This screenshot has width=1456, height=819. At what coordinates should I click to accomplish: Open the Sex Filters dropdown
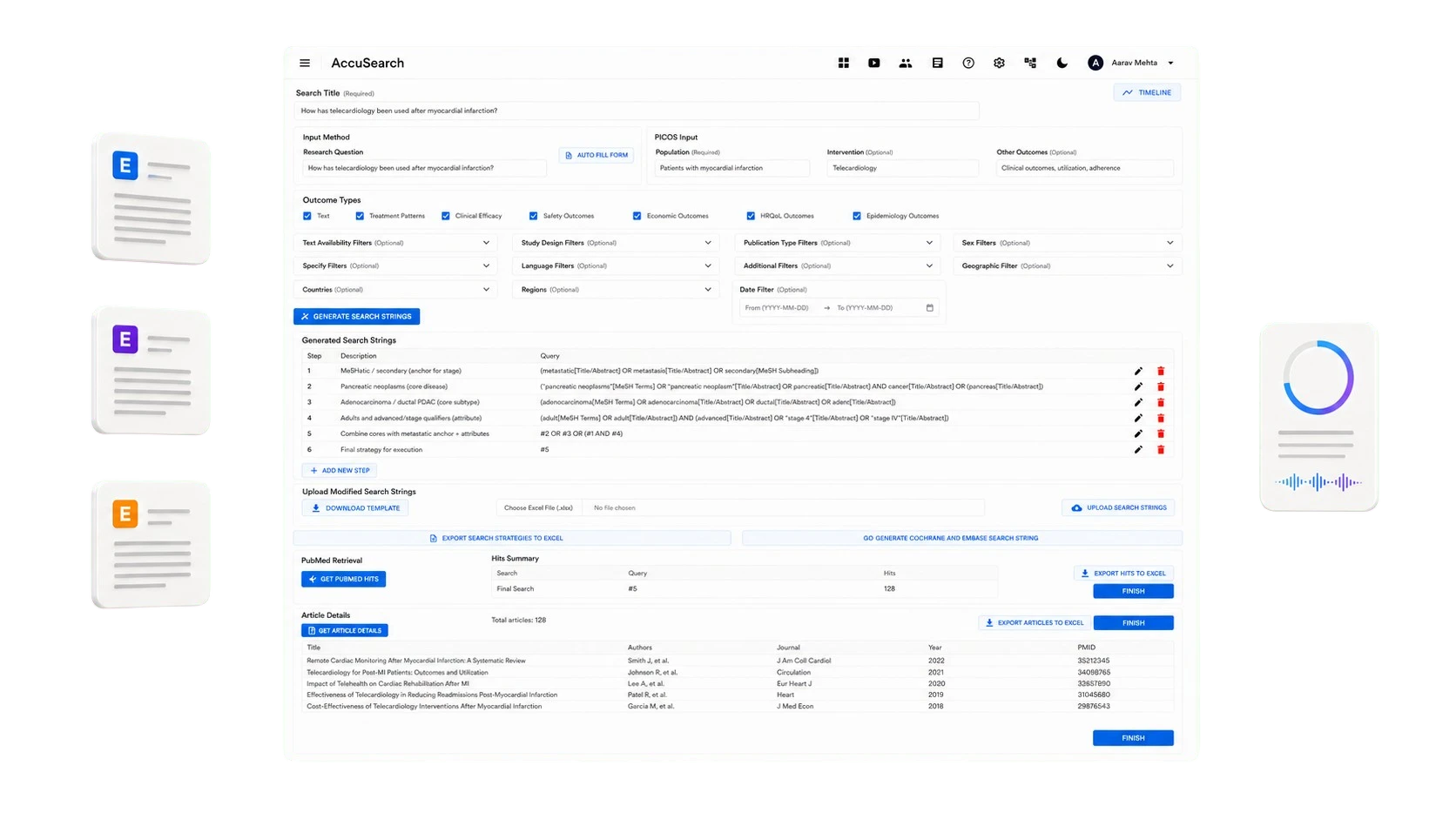coord(1068,243)
